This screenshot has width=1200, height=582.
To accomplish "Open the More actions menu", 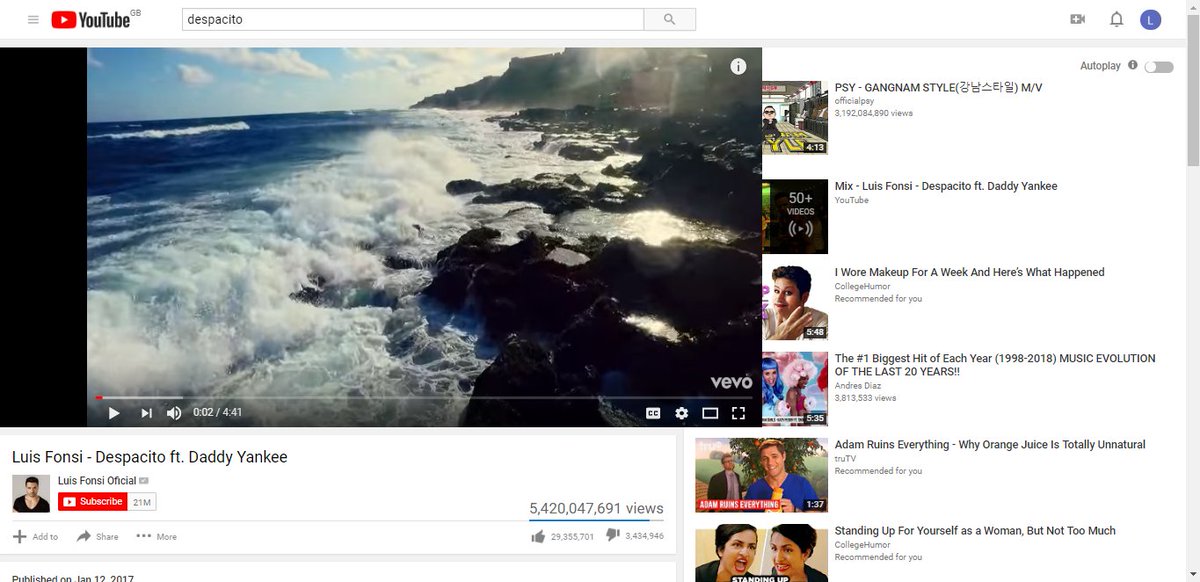I will (156, 537).
